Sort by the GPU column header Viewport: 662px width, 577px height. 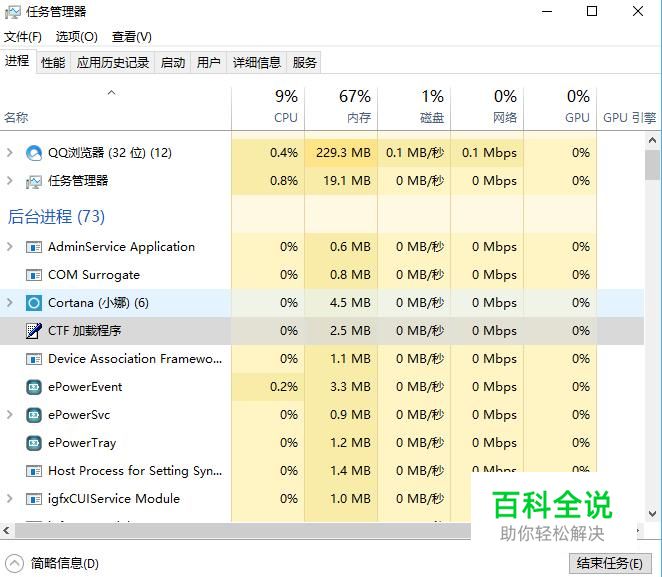point(560,109)
